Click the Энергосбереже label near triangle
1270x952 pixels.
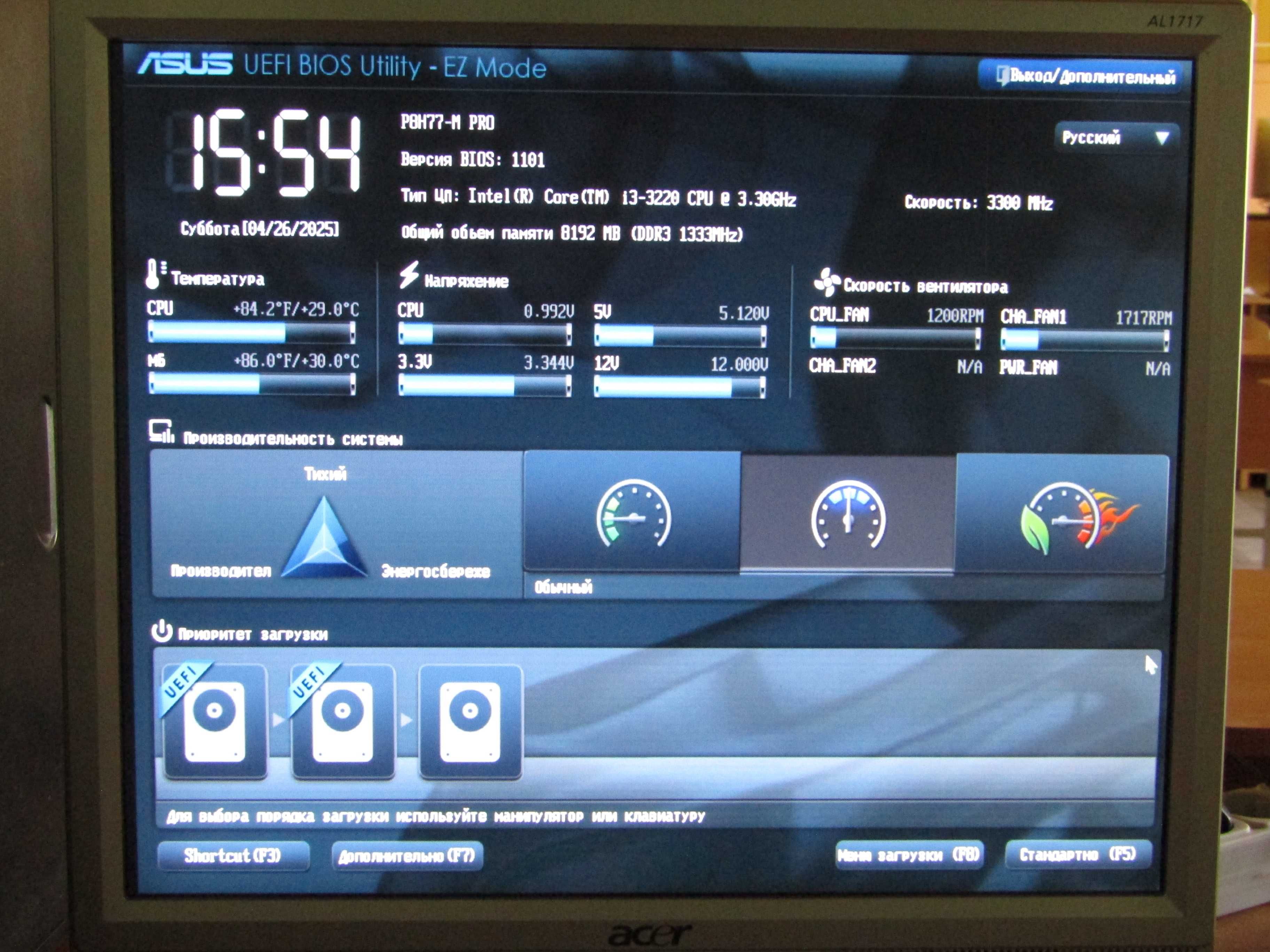coord(436,572)
